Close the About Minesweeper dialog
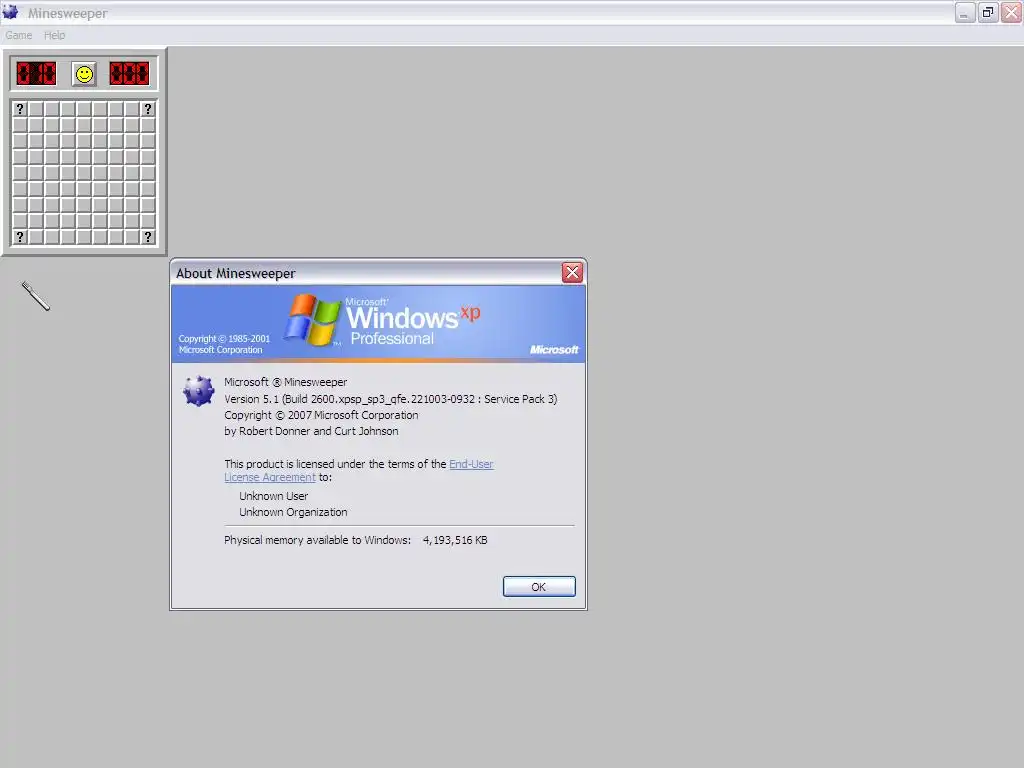The image size is (1024, 768). click(572, 272)
